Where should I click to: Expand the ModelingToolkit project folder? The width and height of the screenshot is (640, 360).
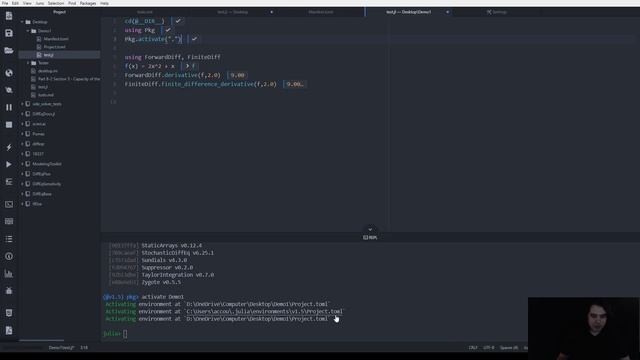22,164
